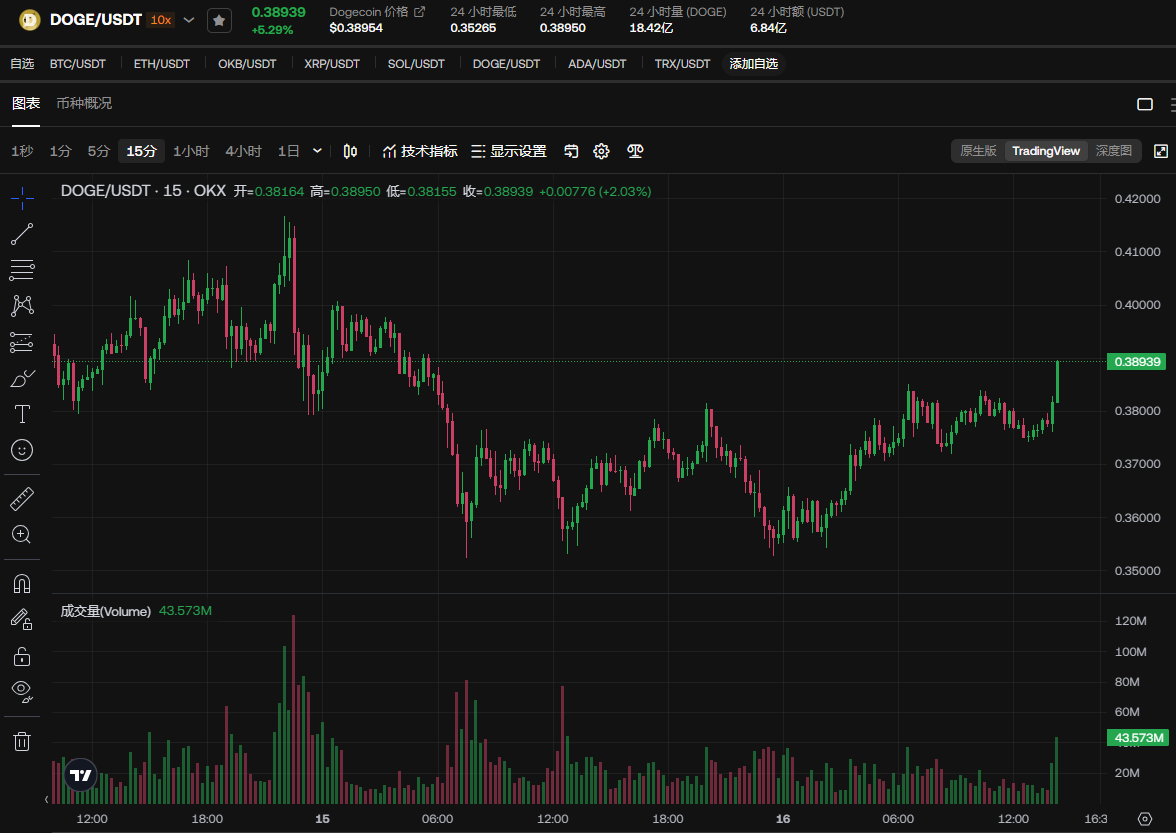Toggle lock all drawing tools
Screen dimensions: 1176x833
(x=22, y=656)
